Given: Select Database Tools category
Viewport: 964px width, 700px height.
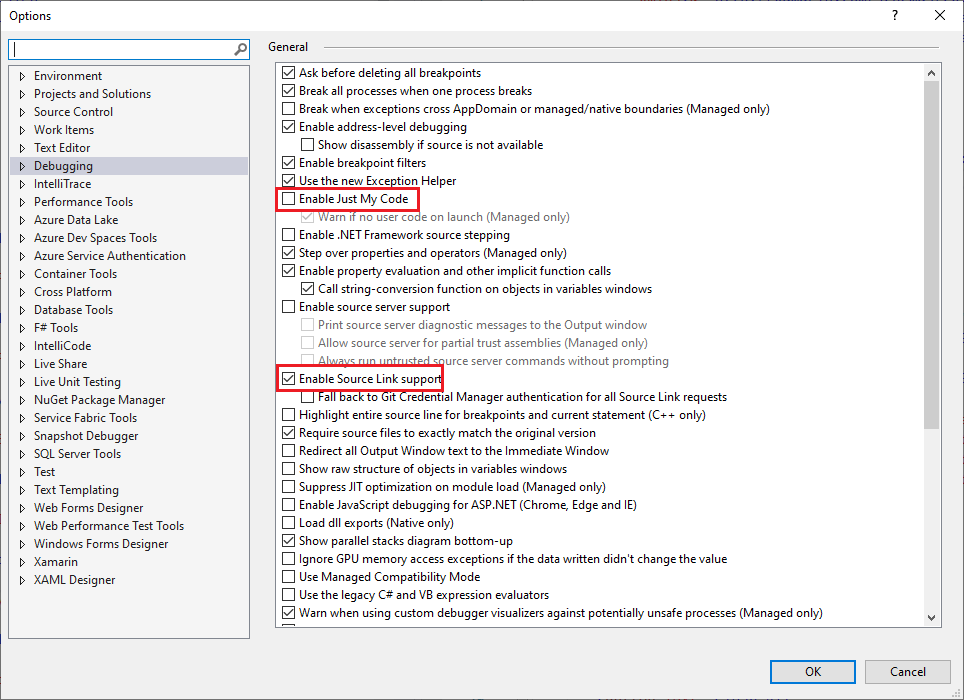Looking at the screenshot, I should click(x=73, y=310).
